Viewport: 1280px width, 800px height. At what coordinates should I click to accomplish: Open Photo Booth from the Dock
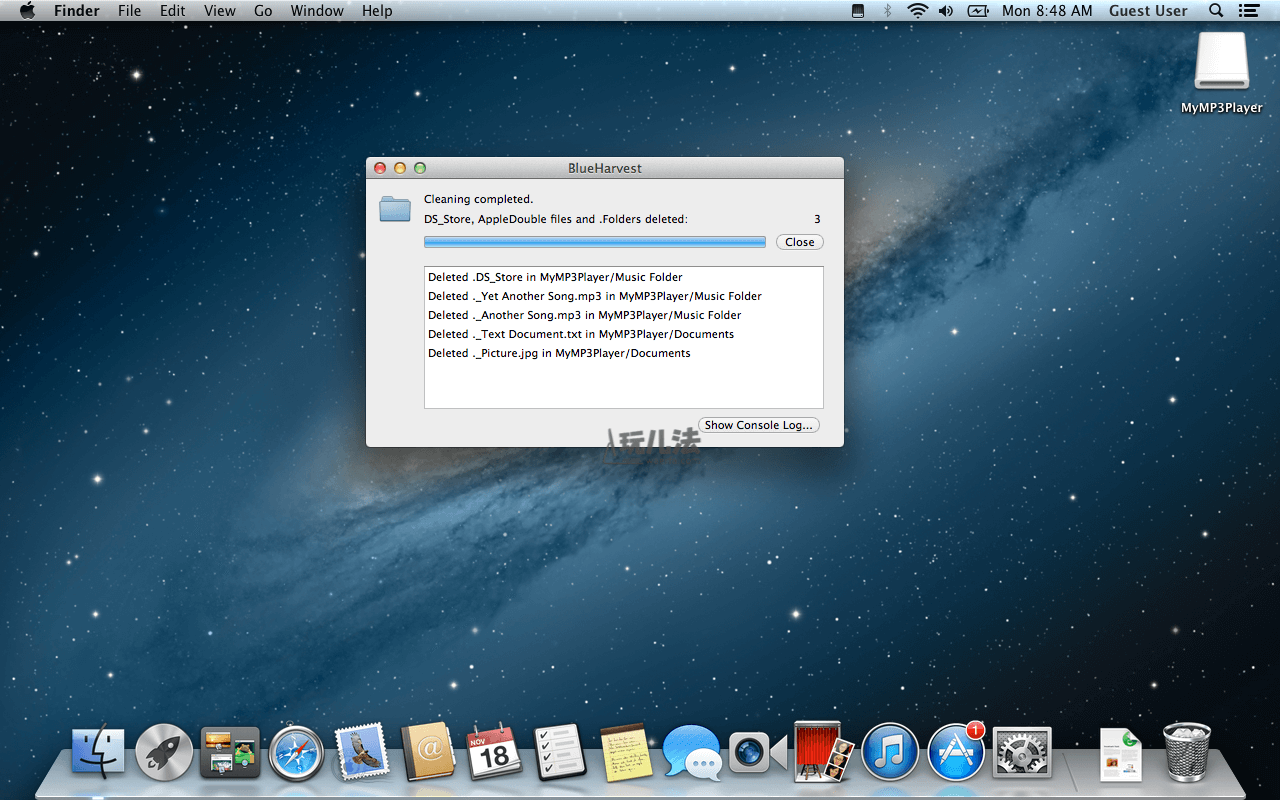(x=824, y=752)
